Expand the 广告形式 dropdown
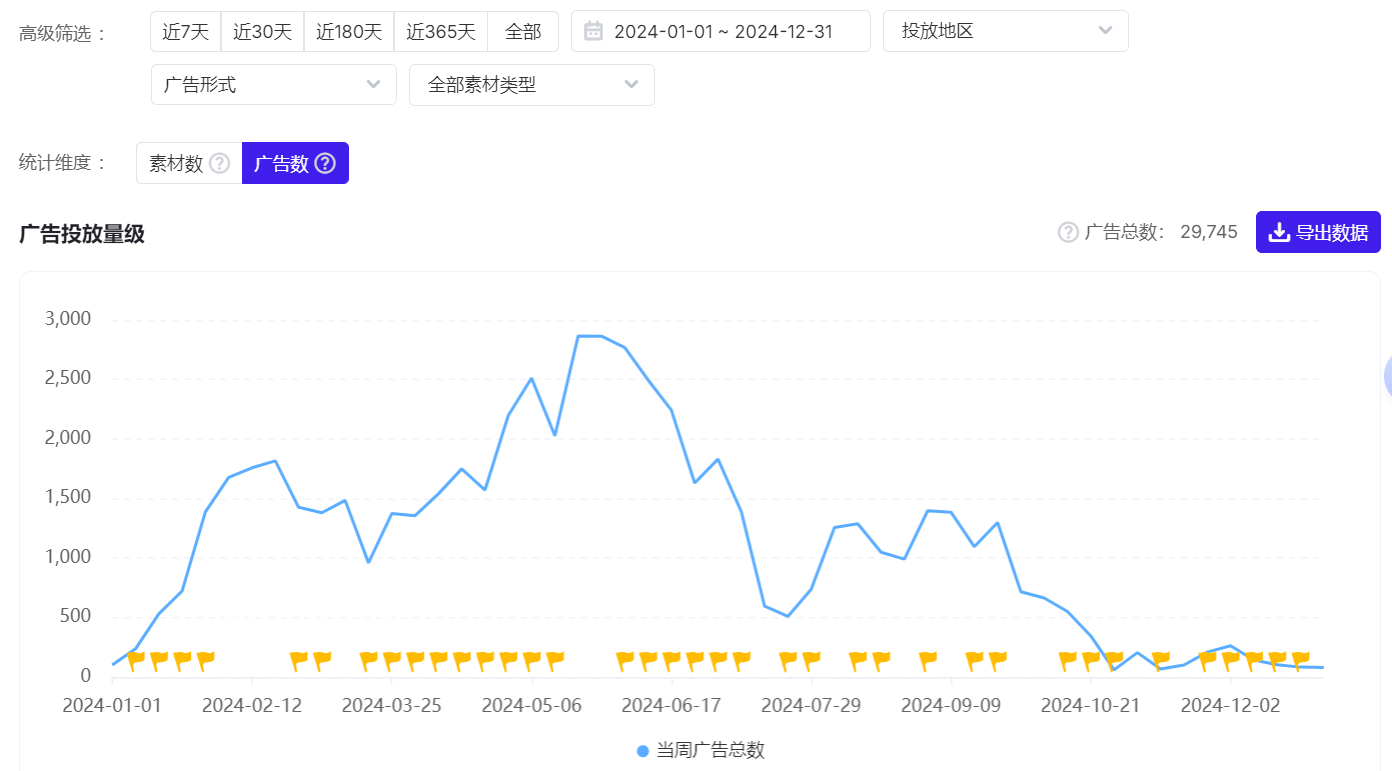 273,85
